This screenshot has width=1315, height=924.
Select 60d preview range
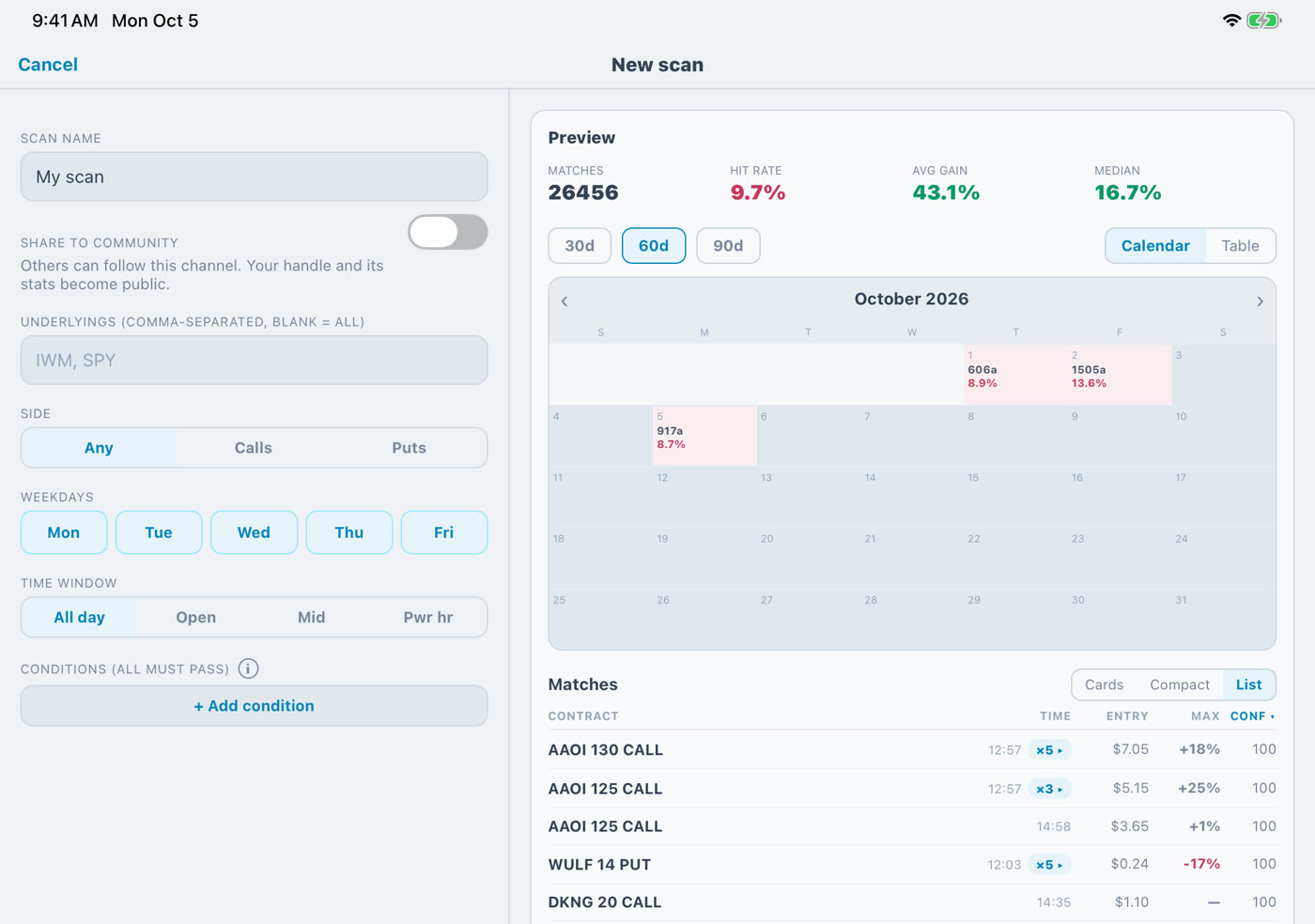654,246
